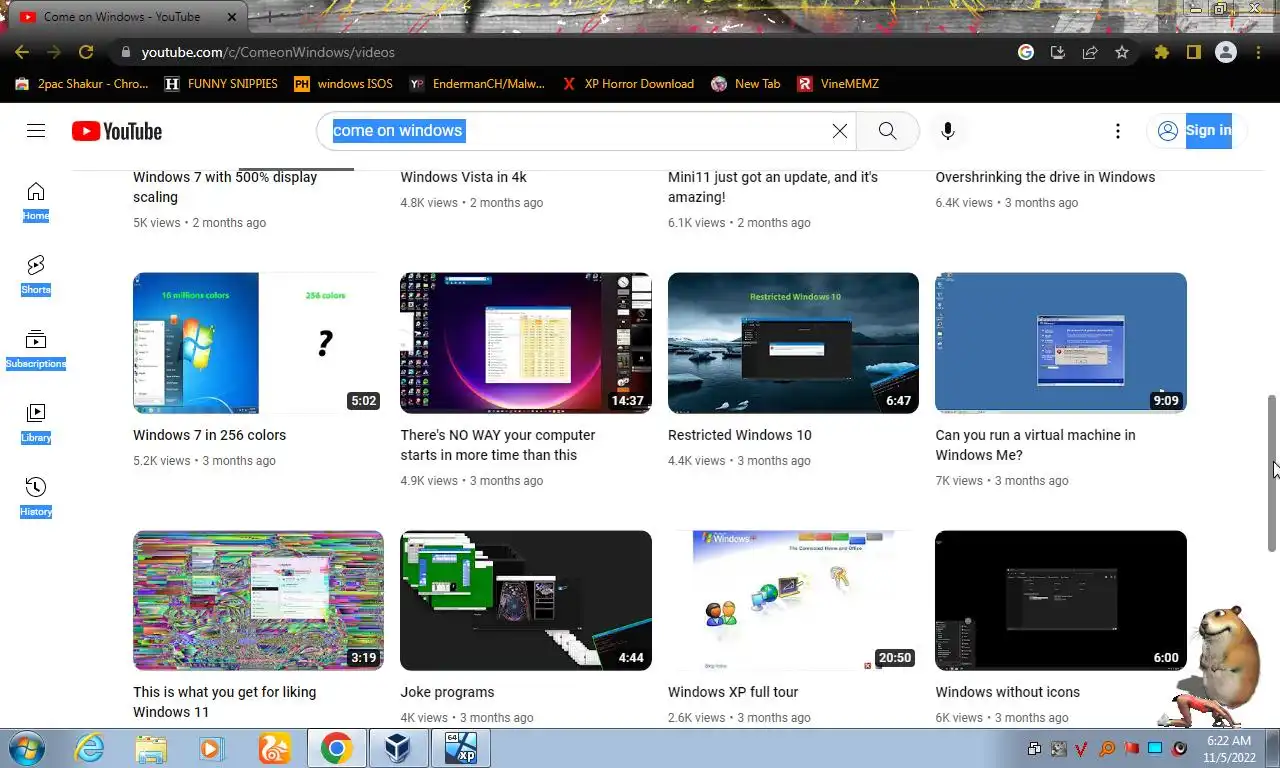Go back with browser back arrow
This screenshot has height=768, width=1280.
pos(22,52)
